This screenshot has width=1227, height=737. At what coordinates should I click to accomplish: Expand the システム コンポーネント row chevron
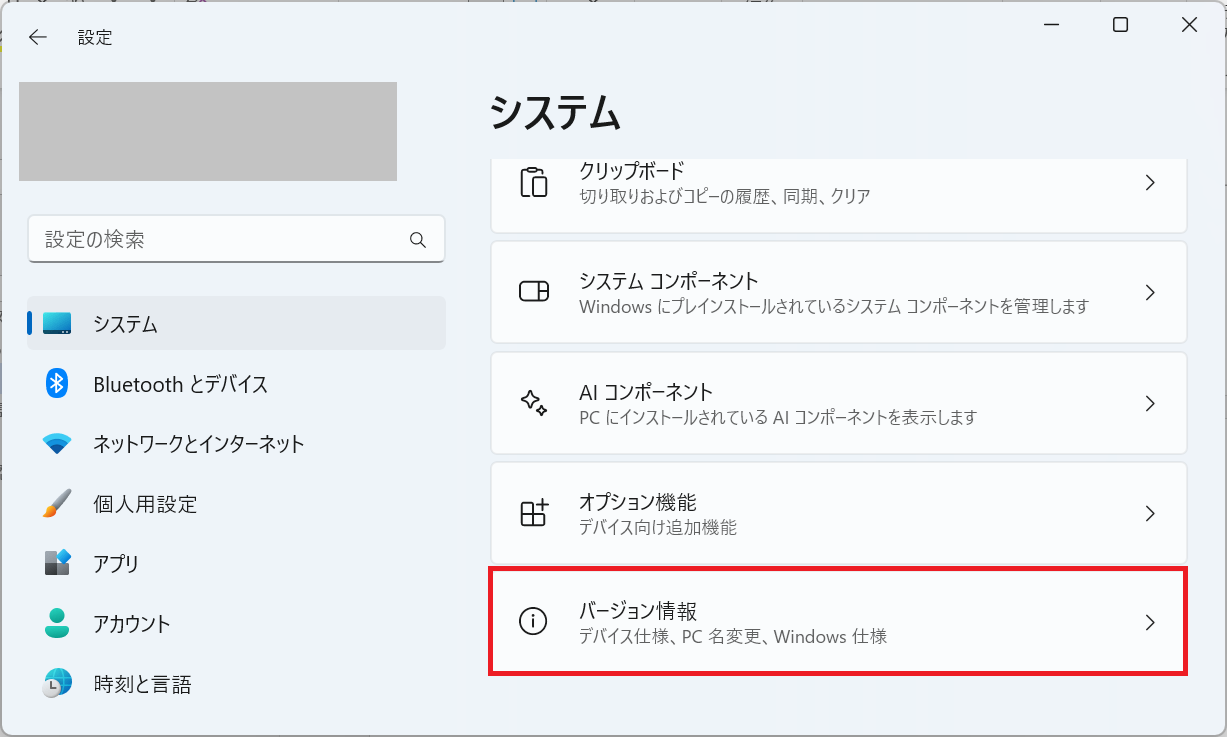1150,293
